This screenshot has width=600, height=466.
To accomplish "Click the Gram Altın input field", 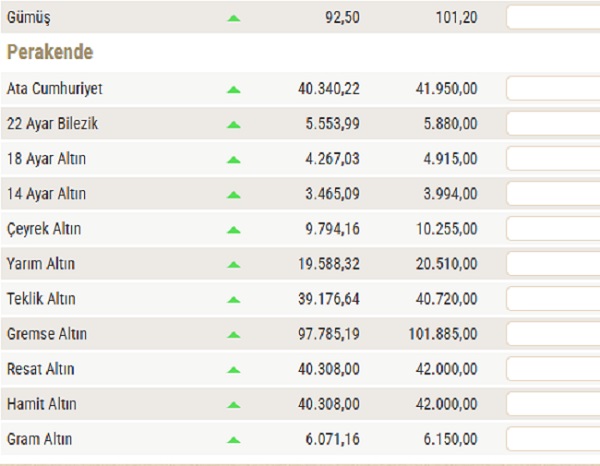I will click(x=553, y=439).
